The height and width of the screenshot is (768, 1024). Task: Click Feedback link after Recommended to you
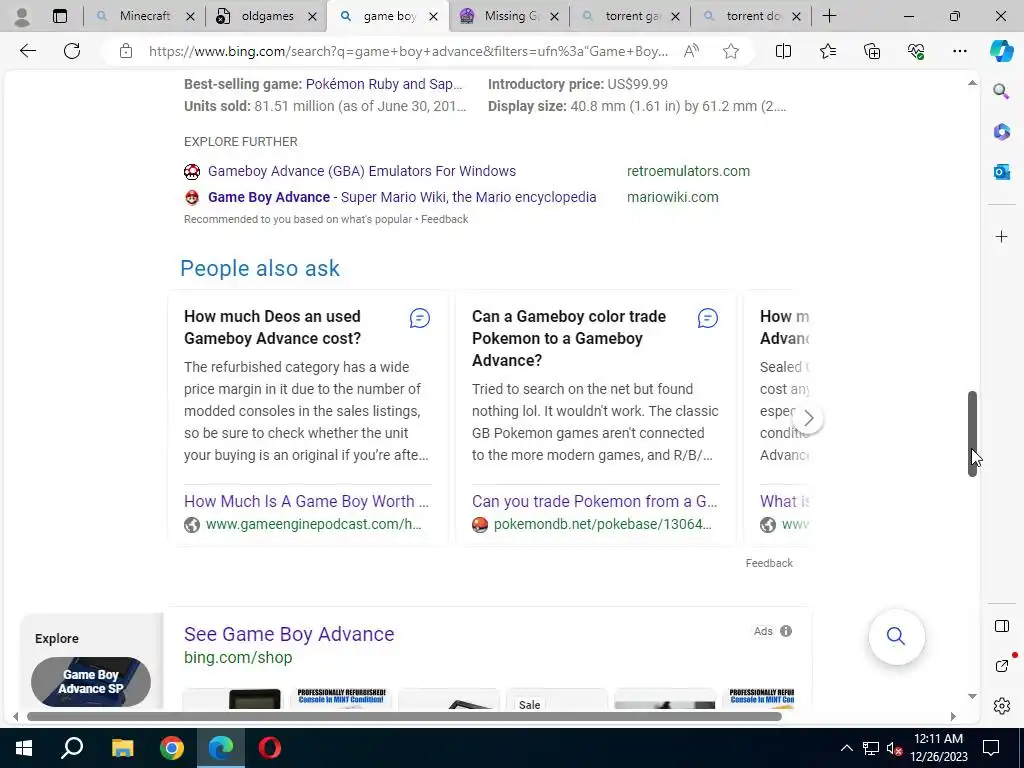(x=444, y=219)
